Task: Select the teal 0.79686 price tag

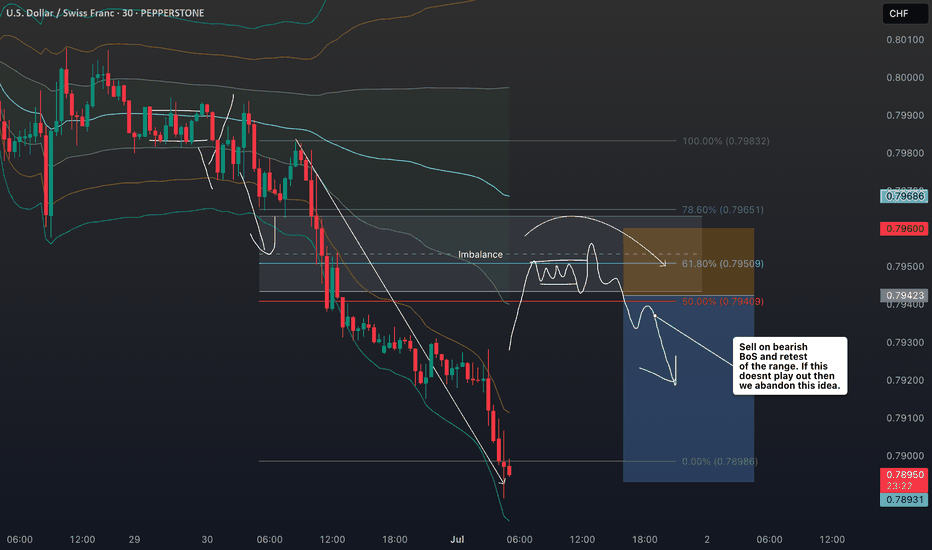Action: click(904, 196)
